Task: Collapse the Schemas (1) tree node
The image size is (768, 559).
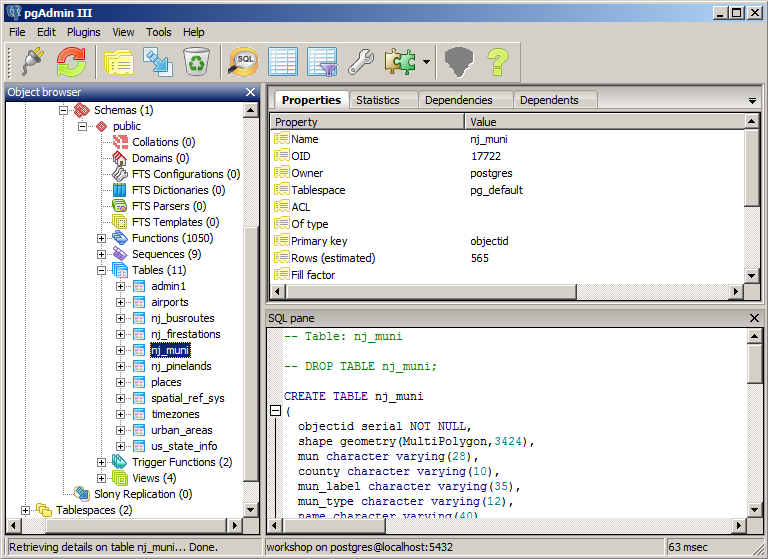Action: 63,110
